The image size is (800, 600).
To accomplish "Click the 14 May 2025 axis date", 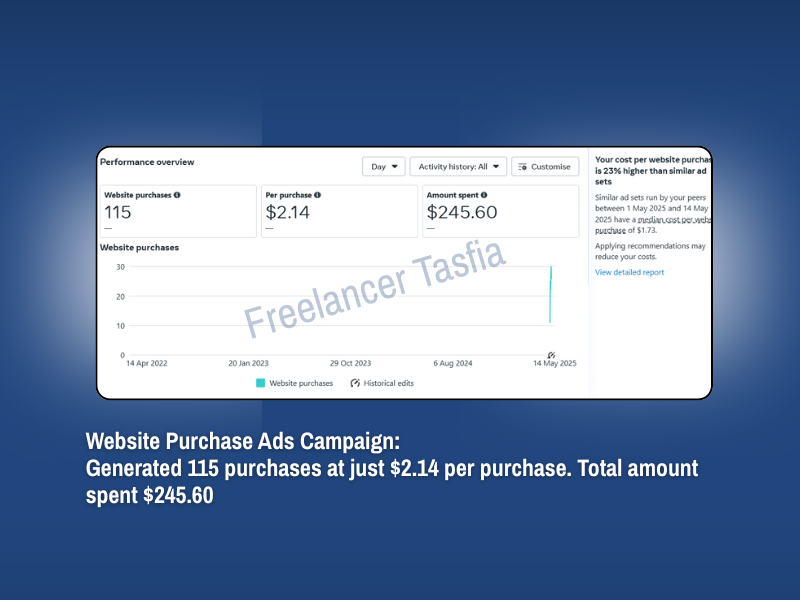I will pyautogui.click(x=553, y=364).
